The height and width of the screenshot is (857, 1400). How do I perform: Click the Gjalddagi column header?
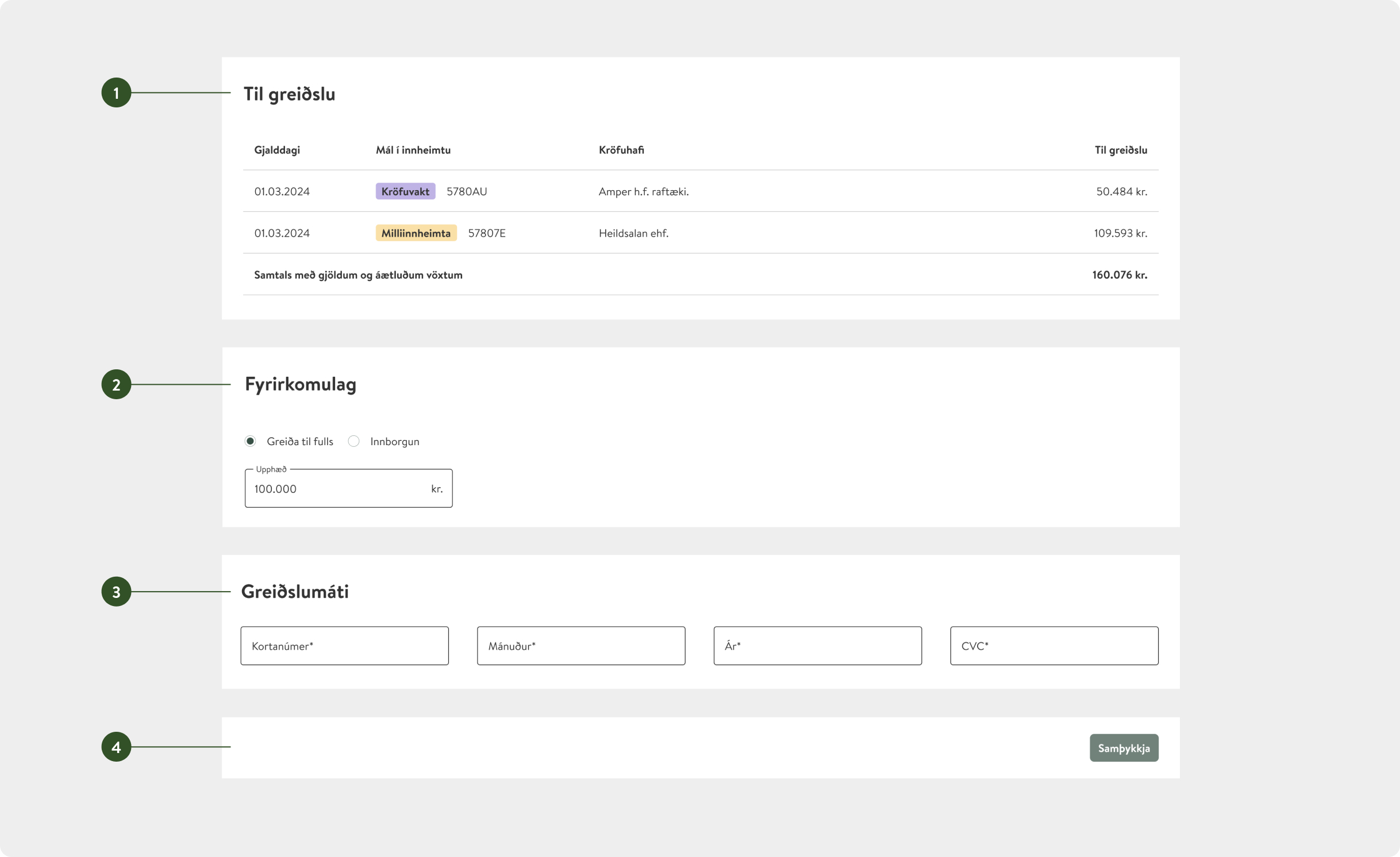point(277,150)
